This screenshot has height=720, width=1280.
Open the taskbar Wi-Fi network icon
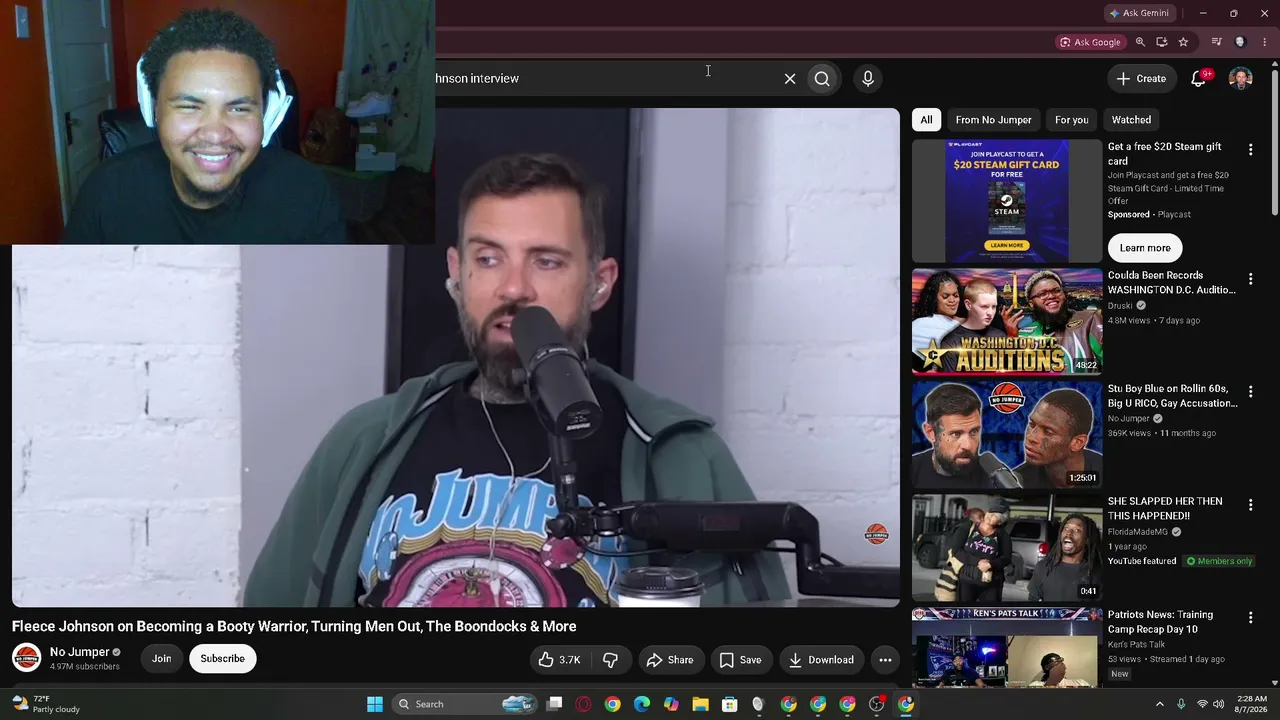[x=1202, y=704]
